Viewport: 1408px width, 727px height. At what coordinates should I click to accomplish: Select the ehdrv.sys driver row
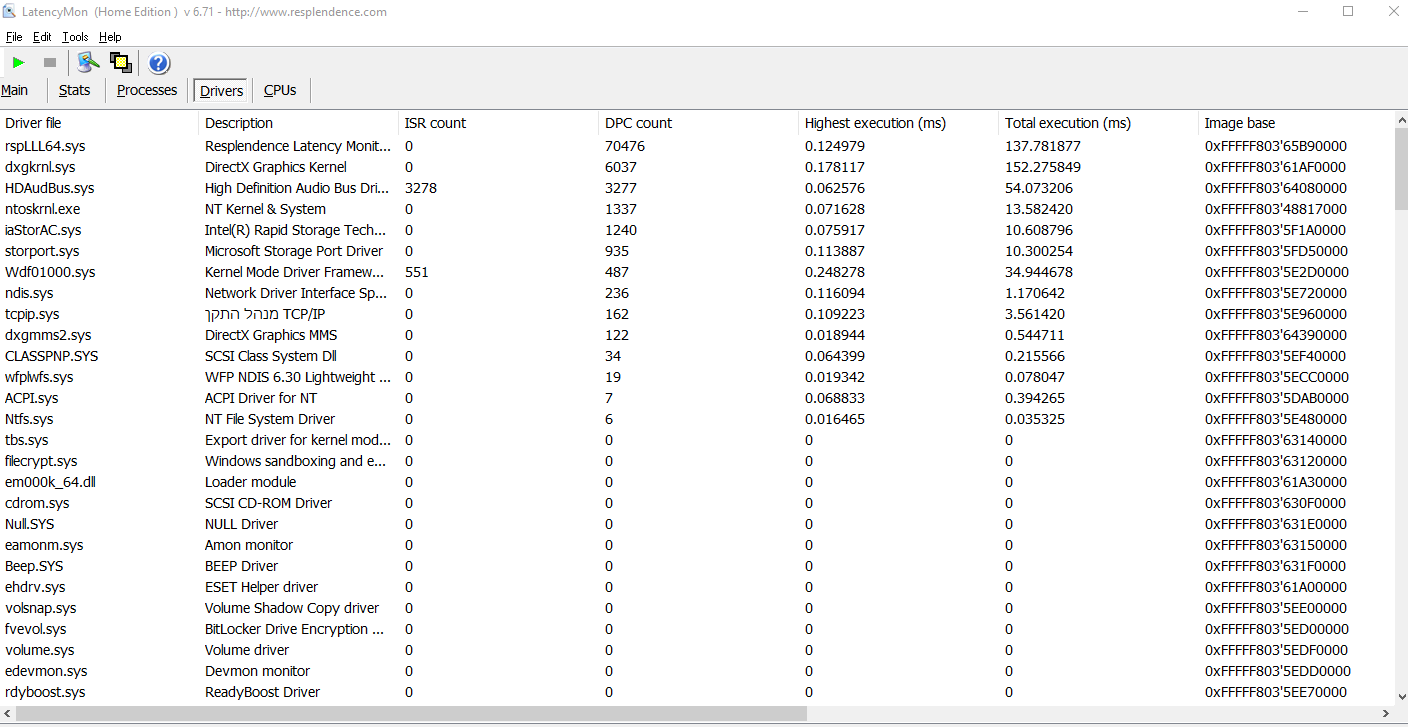(696, 587)
